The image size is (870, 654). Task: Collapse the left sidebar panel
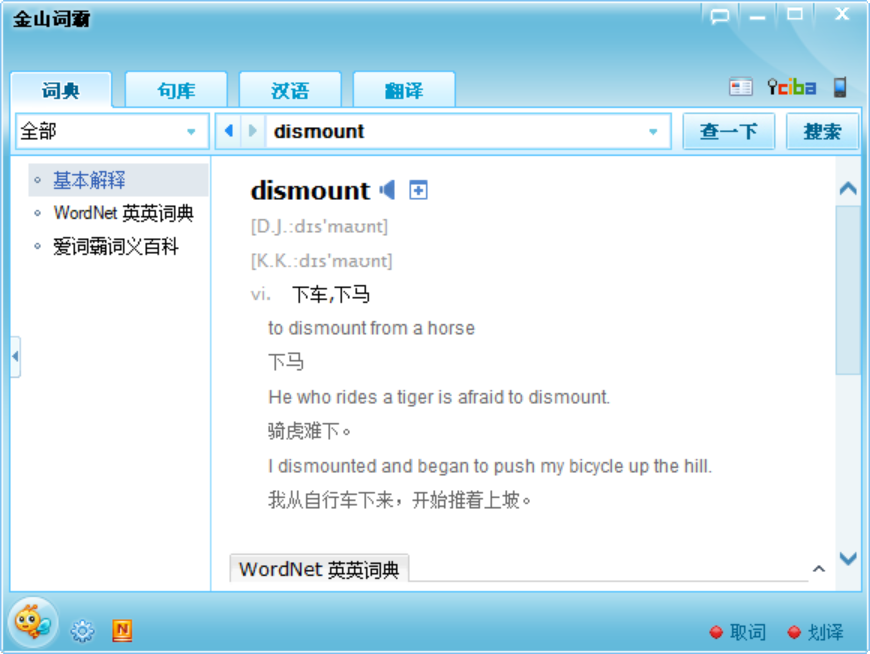click(x=15, y=357)
